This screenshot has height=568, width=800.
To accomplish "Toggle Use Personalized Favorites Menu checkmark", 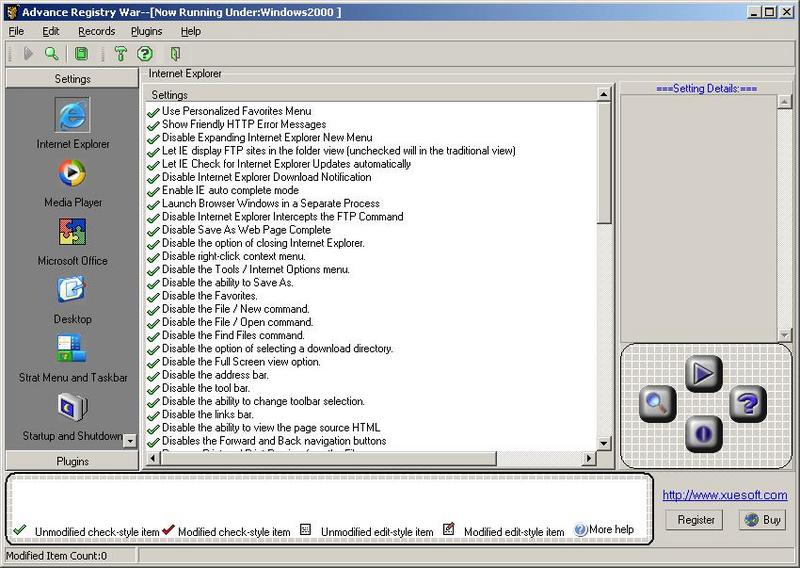I will point(153,112).
